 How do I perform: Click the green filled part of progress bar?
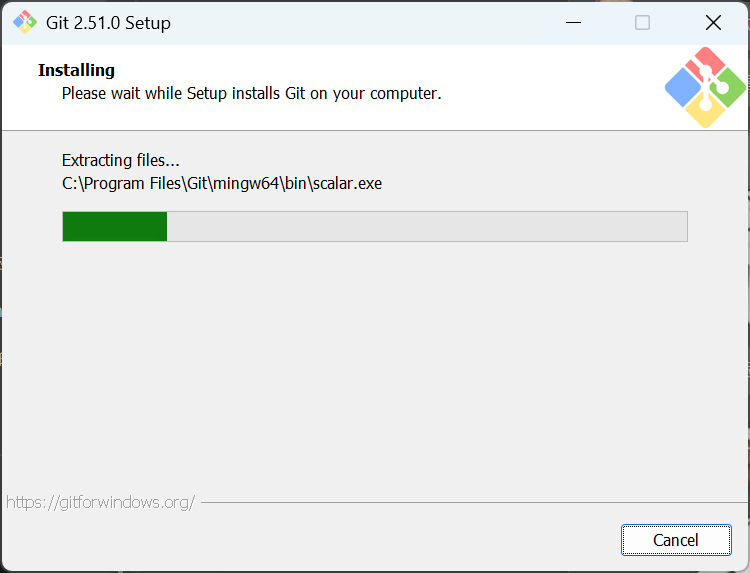tap(114, 226)
